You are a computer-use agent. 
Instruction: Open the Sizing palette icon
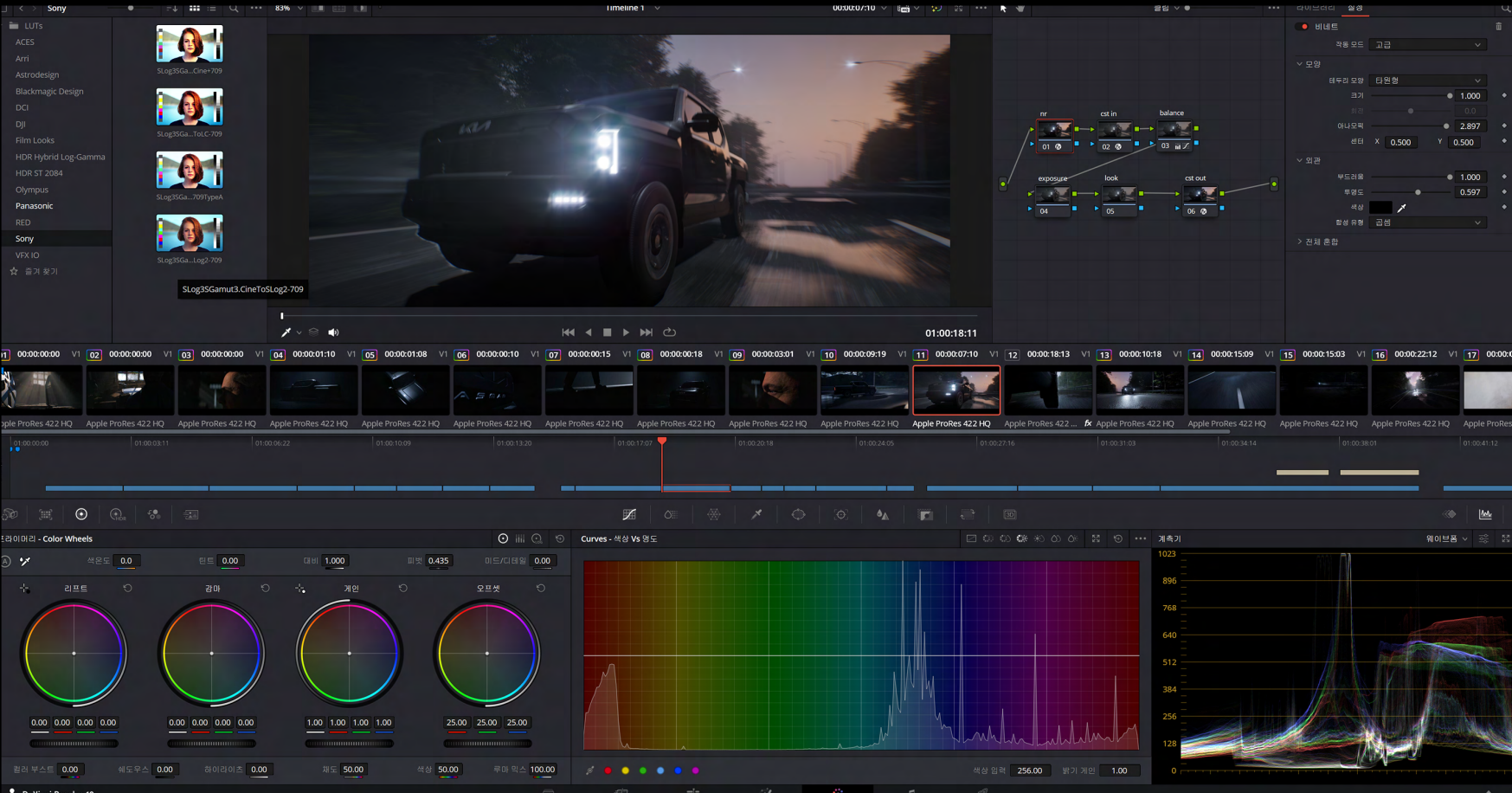point(968,514)
